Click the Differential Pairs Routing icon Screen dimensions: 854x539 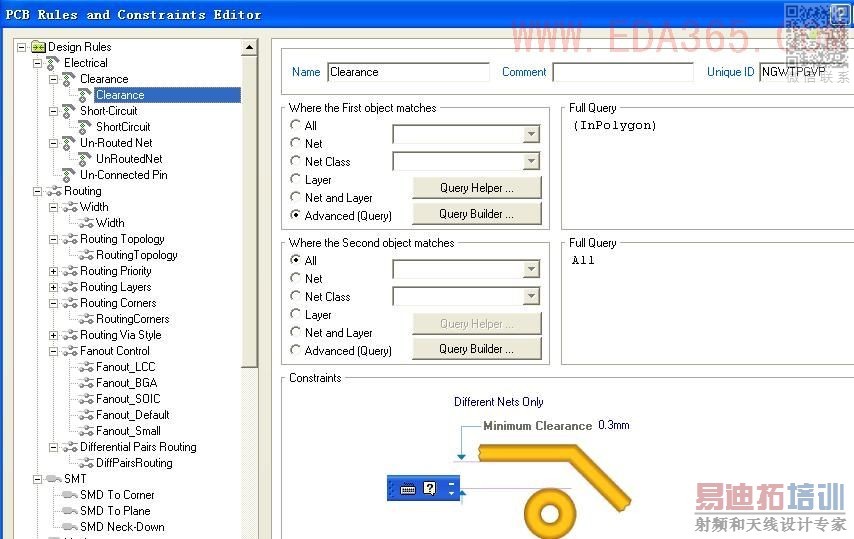(70, 447)
